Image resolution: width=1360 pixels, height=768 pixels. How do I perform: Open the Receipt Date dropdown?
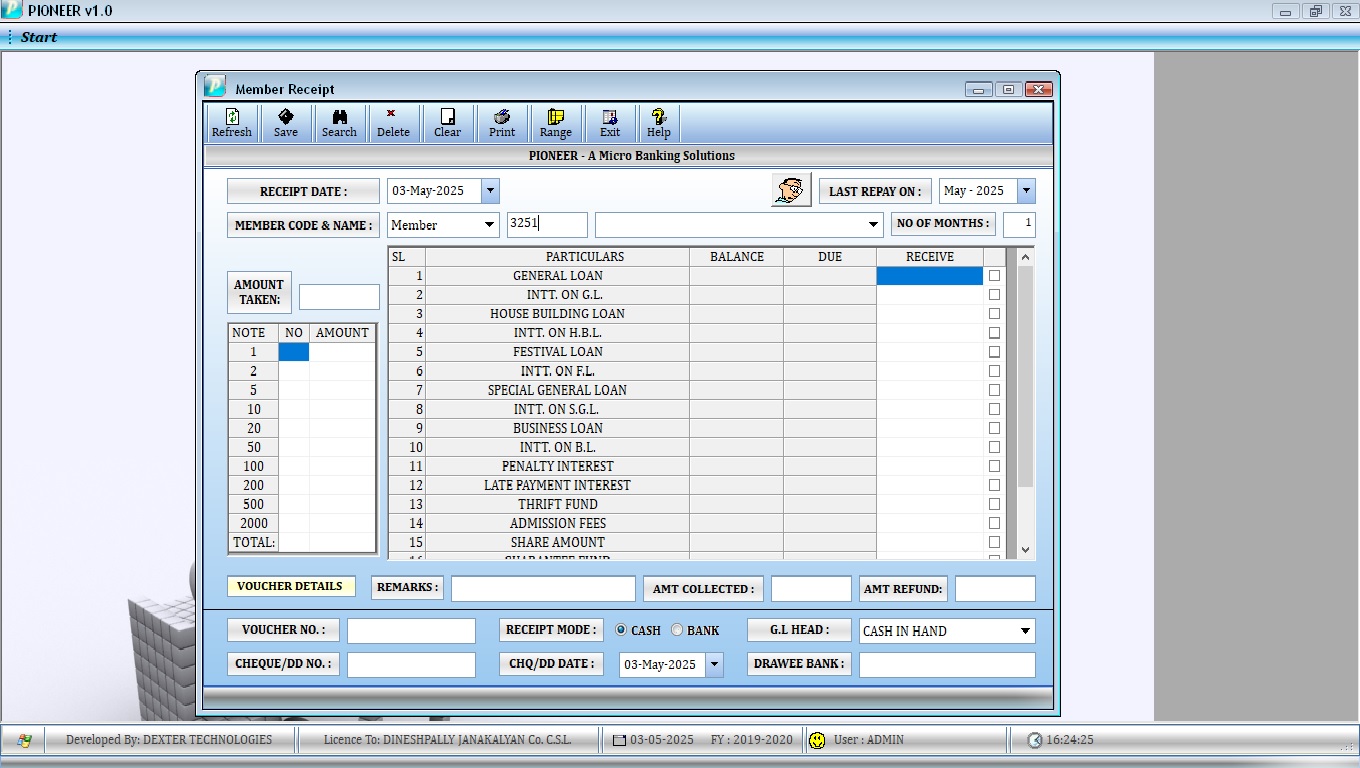(490, 191)
